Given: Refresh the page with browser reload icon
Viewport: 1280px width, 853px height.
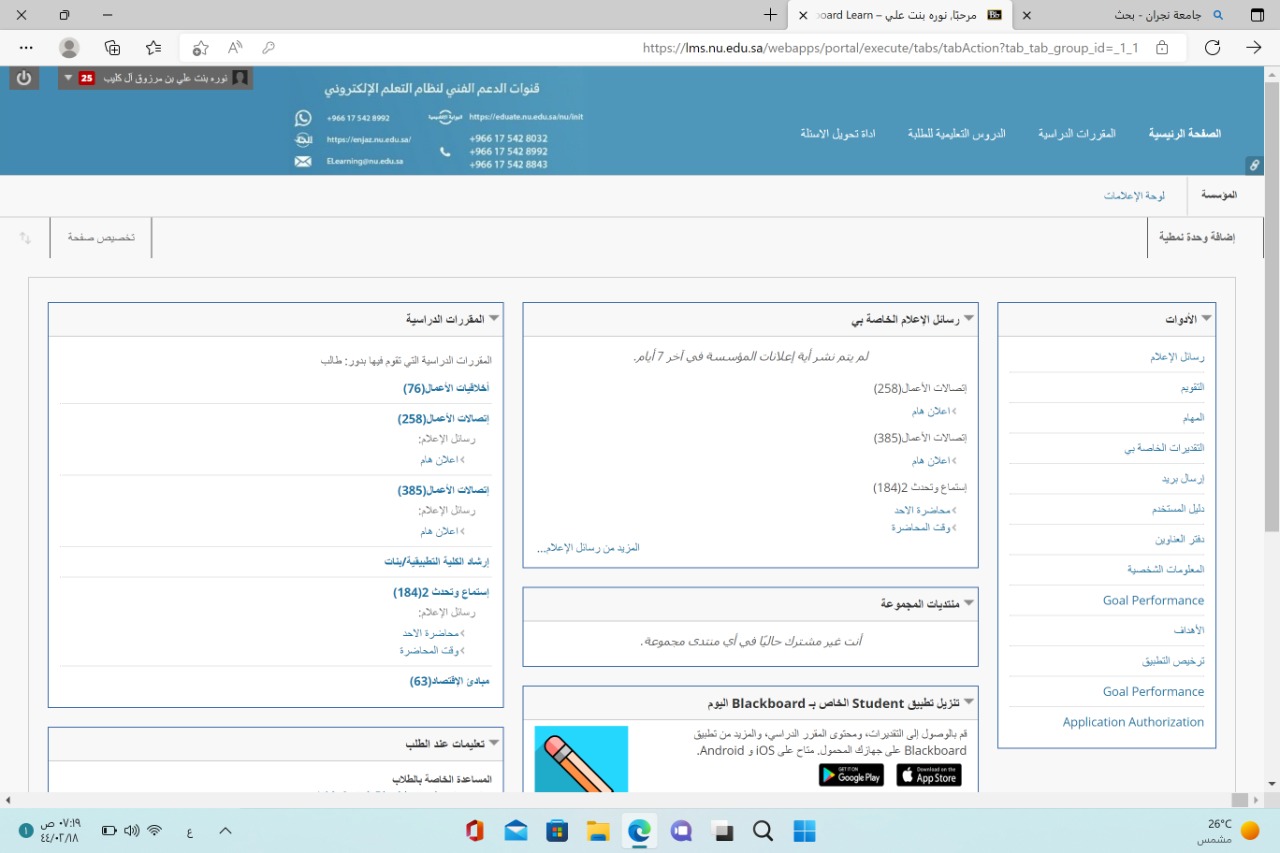Looking at the screenshot, I should tap(1212, 47).
